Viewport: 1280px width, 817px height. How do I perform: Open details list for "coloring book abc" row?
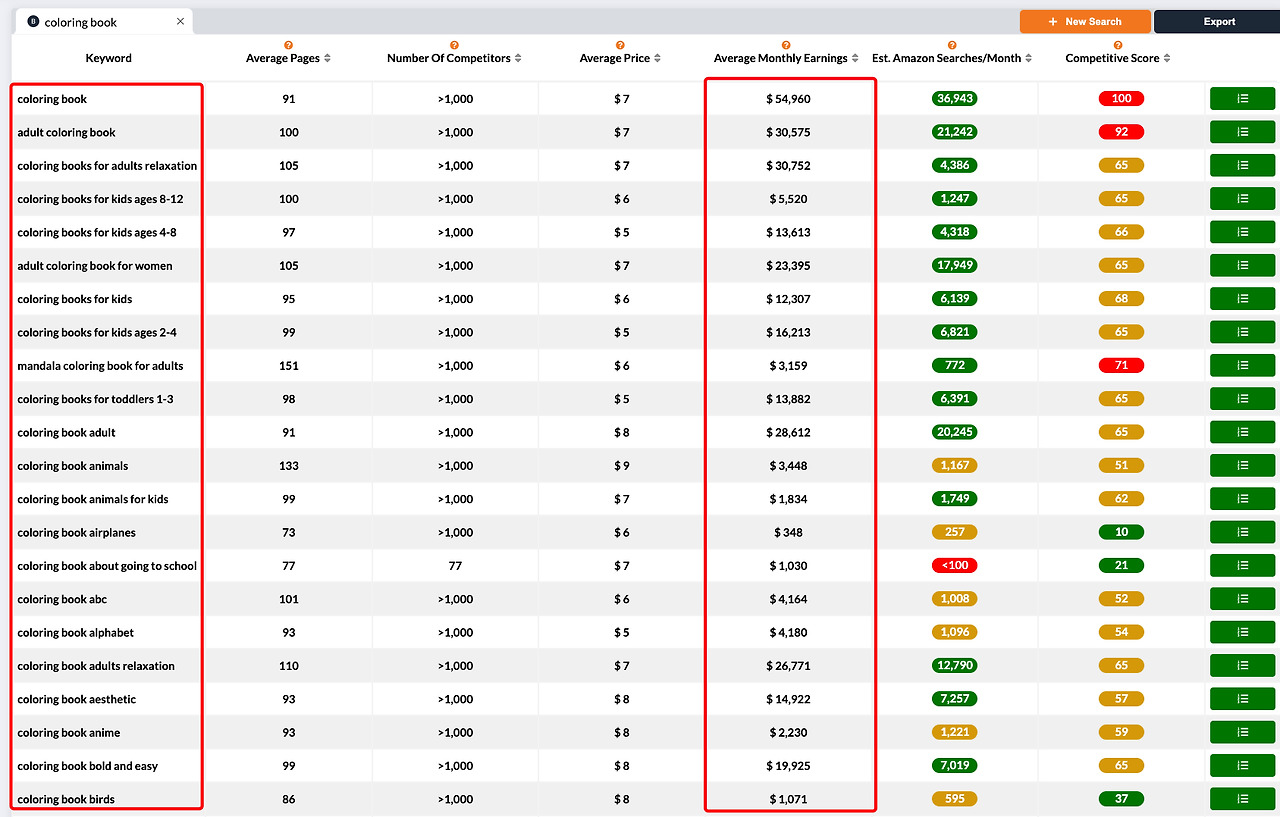coord(1242,599)
